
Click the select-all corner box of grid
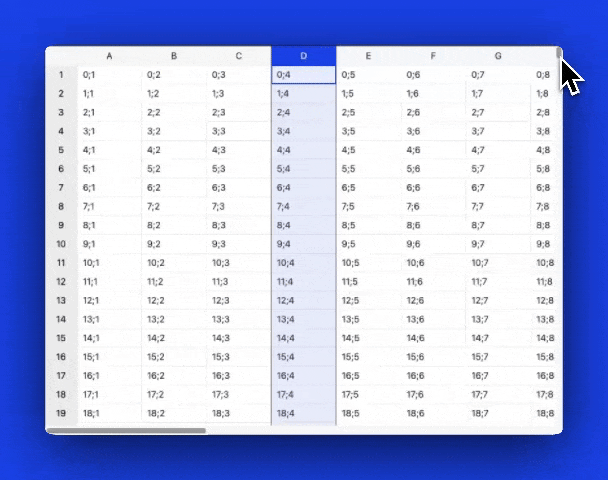click(x=61, y=56)
